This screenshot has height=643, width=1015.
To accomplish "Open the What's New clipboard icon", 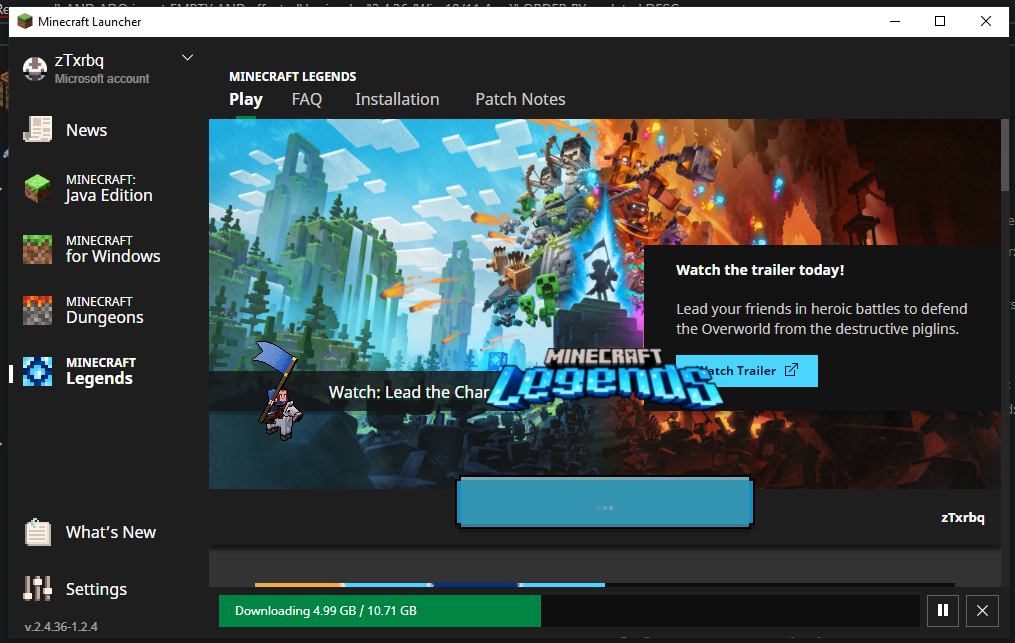I will pos(38,532).
